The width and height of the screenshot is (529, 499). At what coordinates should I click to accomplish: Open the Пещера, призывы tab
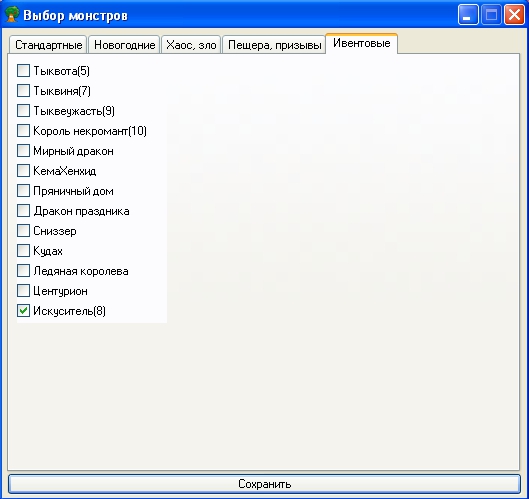point(274,45)
